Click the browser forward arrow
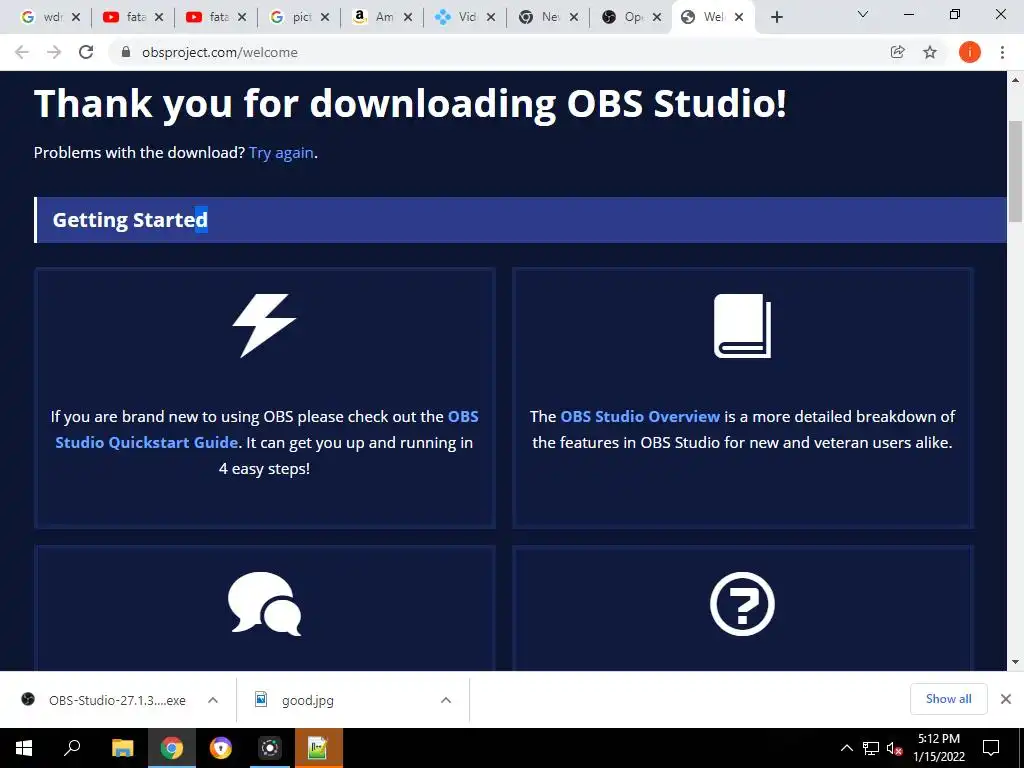The image size is (1024, 768). click(x=54, y=52)
